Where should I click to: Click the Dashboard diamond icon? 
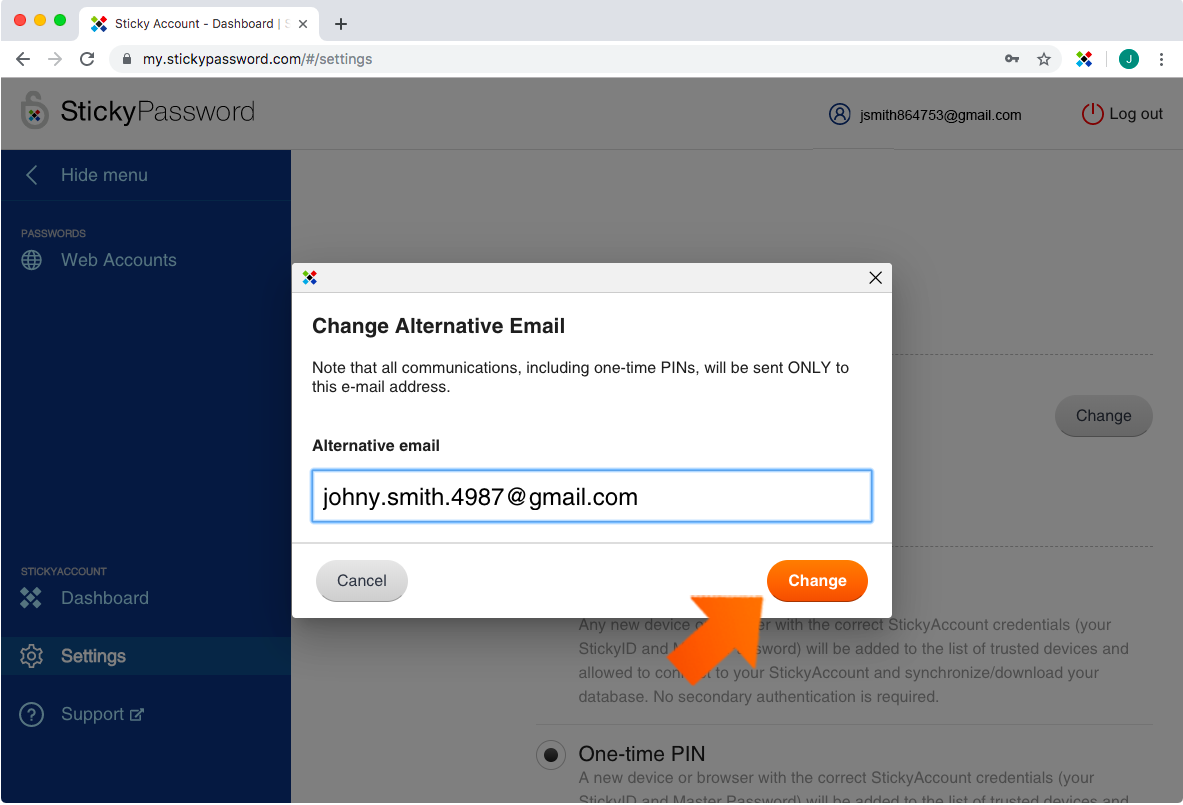pyautogui.click(x=31, y=598)
